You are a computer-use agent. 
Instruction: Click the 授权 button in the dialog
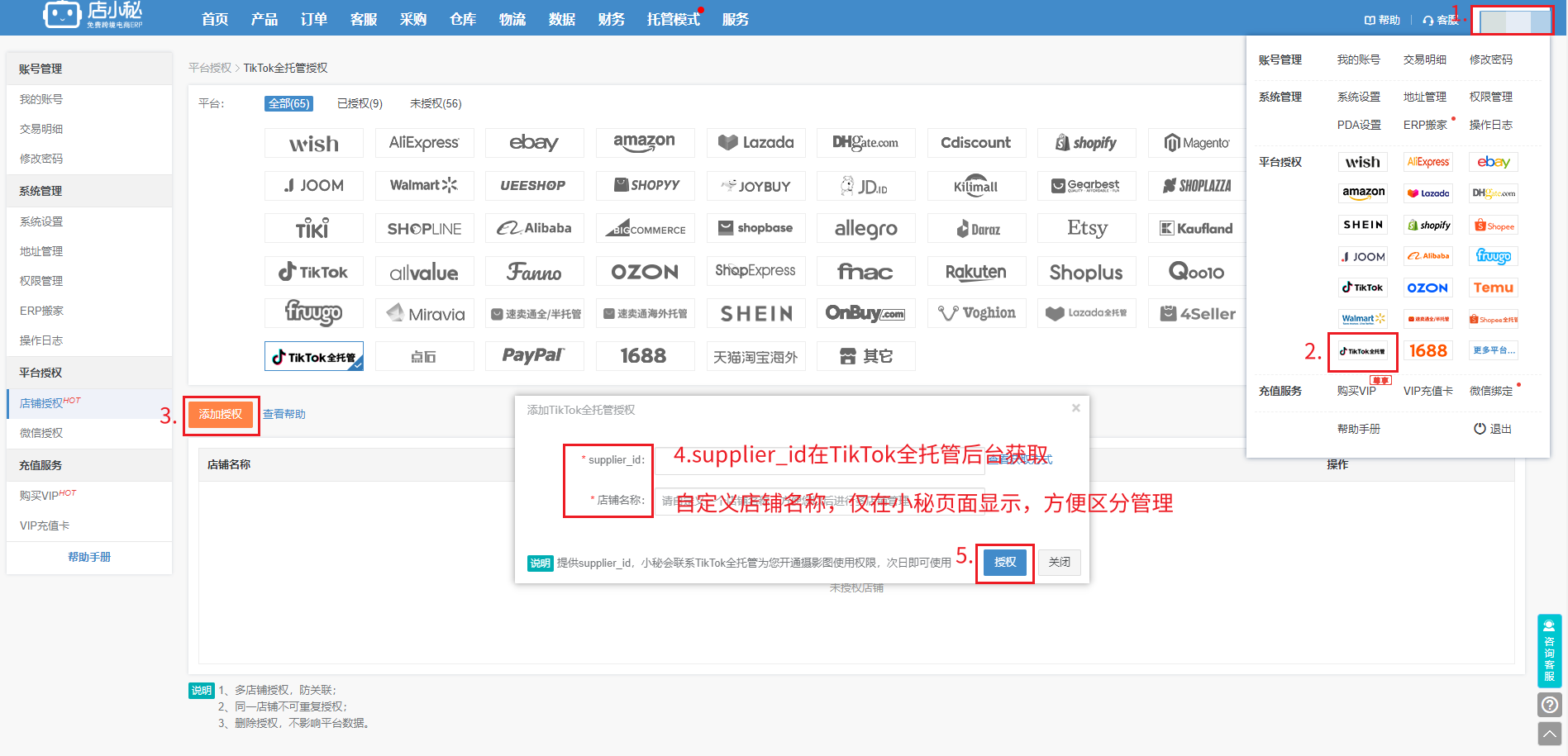coord(1005,563)
